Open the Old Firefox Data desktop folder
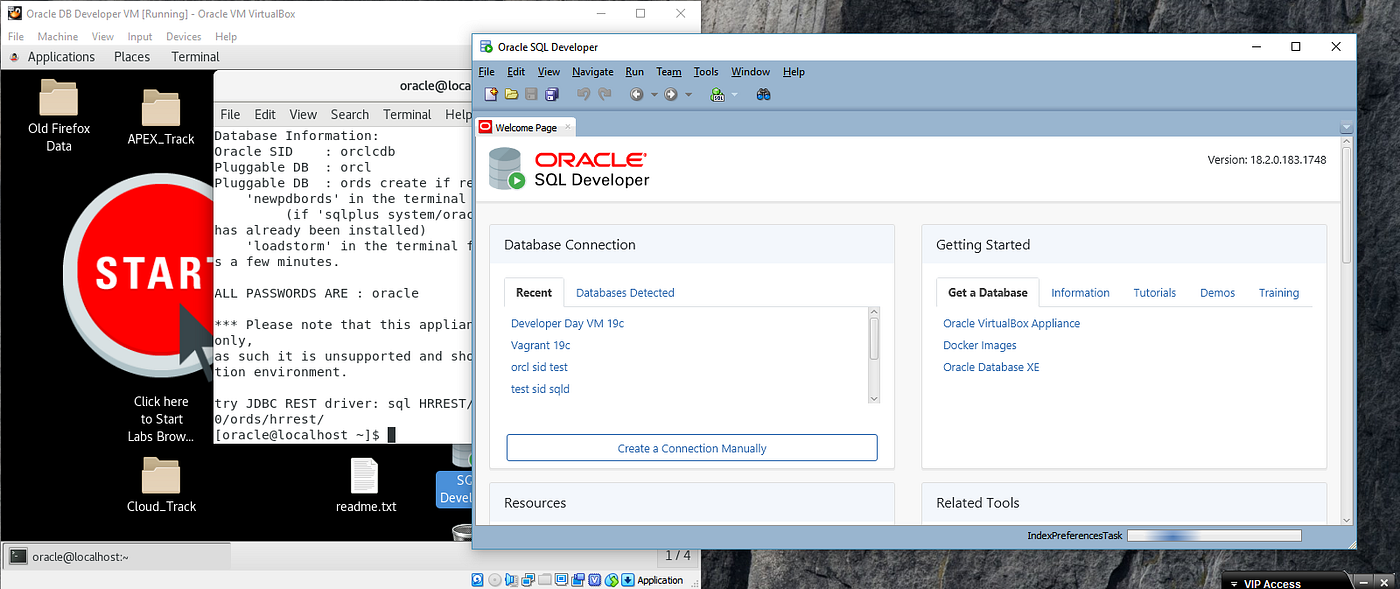Screen dimensions: 1400x589 coord(59,116)
